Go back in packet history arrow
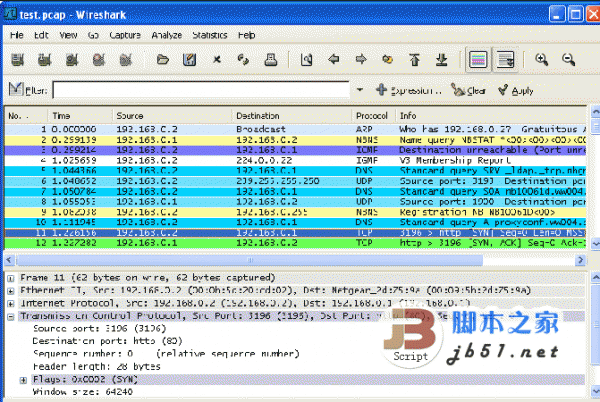The height and width of the screenshot is (402, 600). tap(334, 60)
